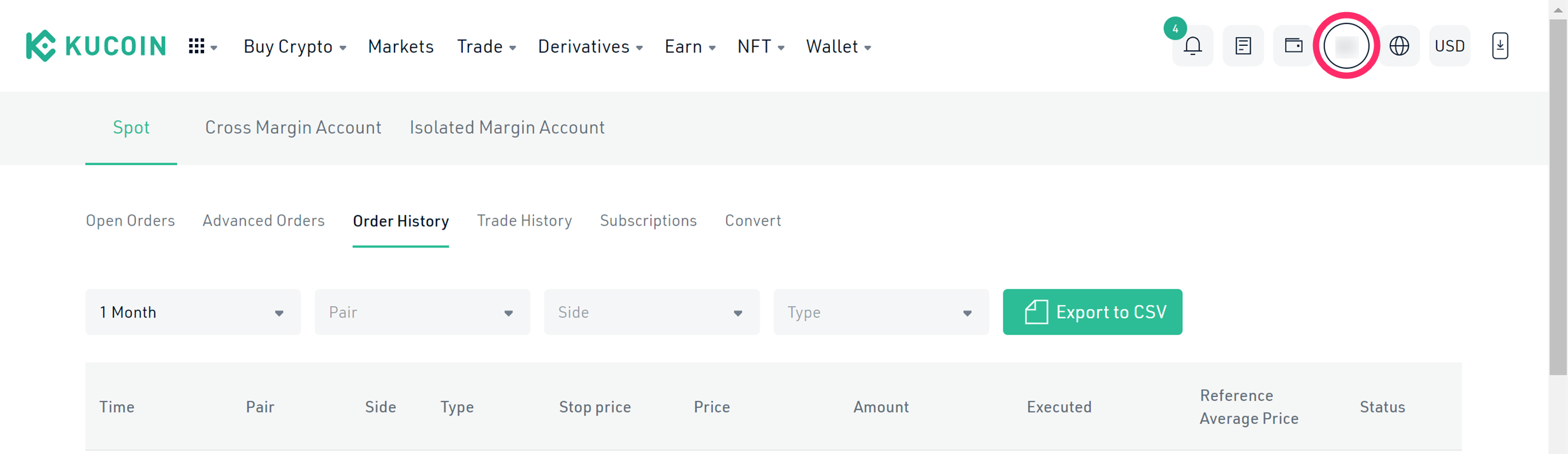1568x454 pixels.
Task: Go to the Markets page link
Action: point(401,47)
